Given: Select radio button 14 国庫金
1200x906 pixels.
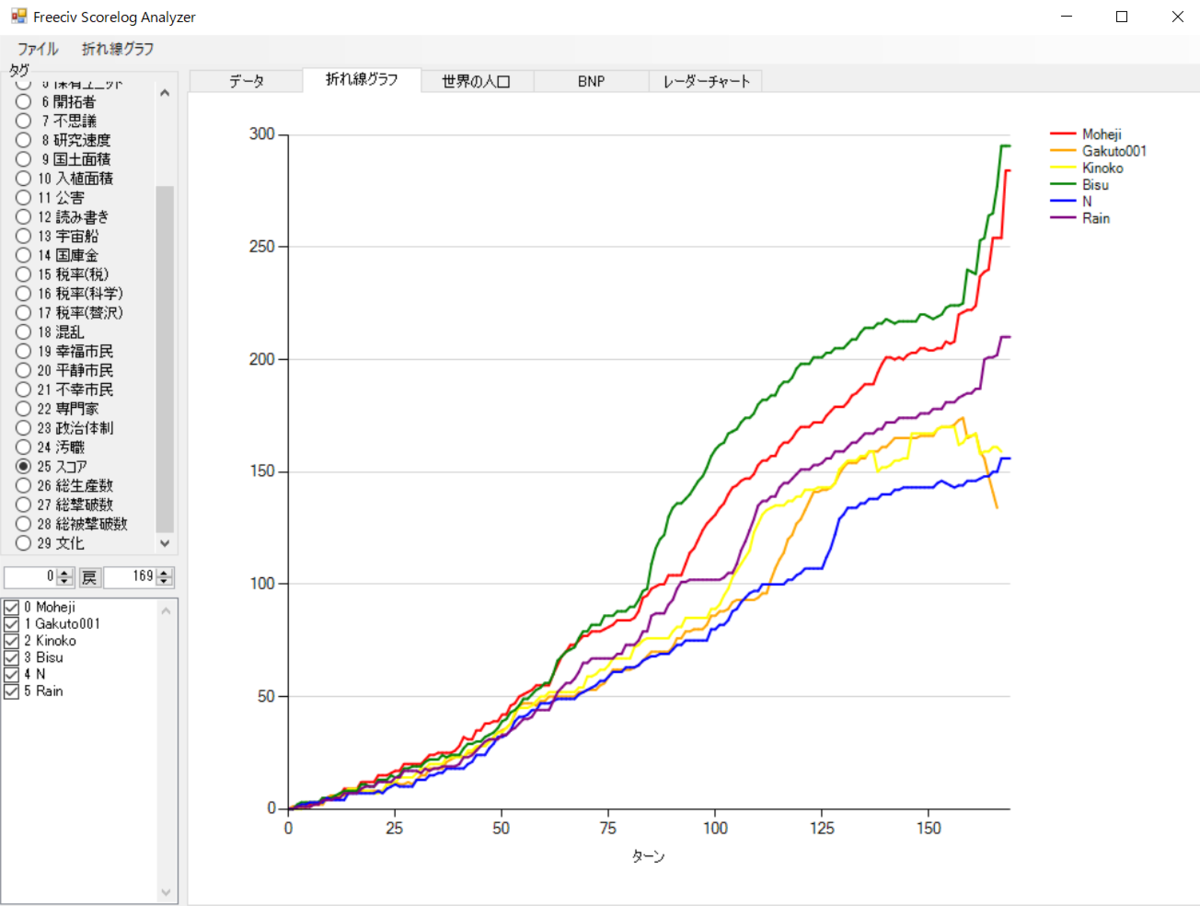Looking at the screenshot, I should (23, 255).
